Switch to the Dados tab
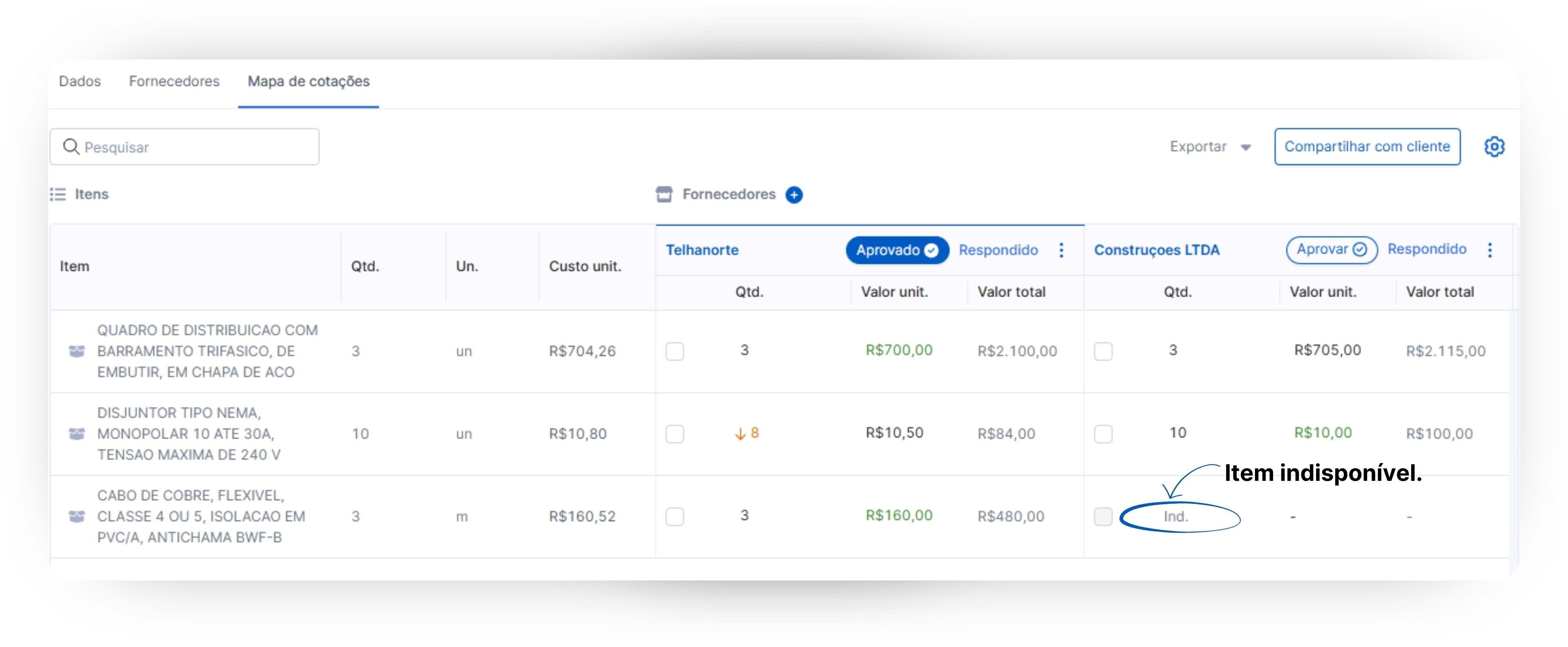1568x647 pixels. point(80,82)
